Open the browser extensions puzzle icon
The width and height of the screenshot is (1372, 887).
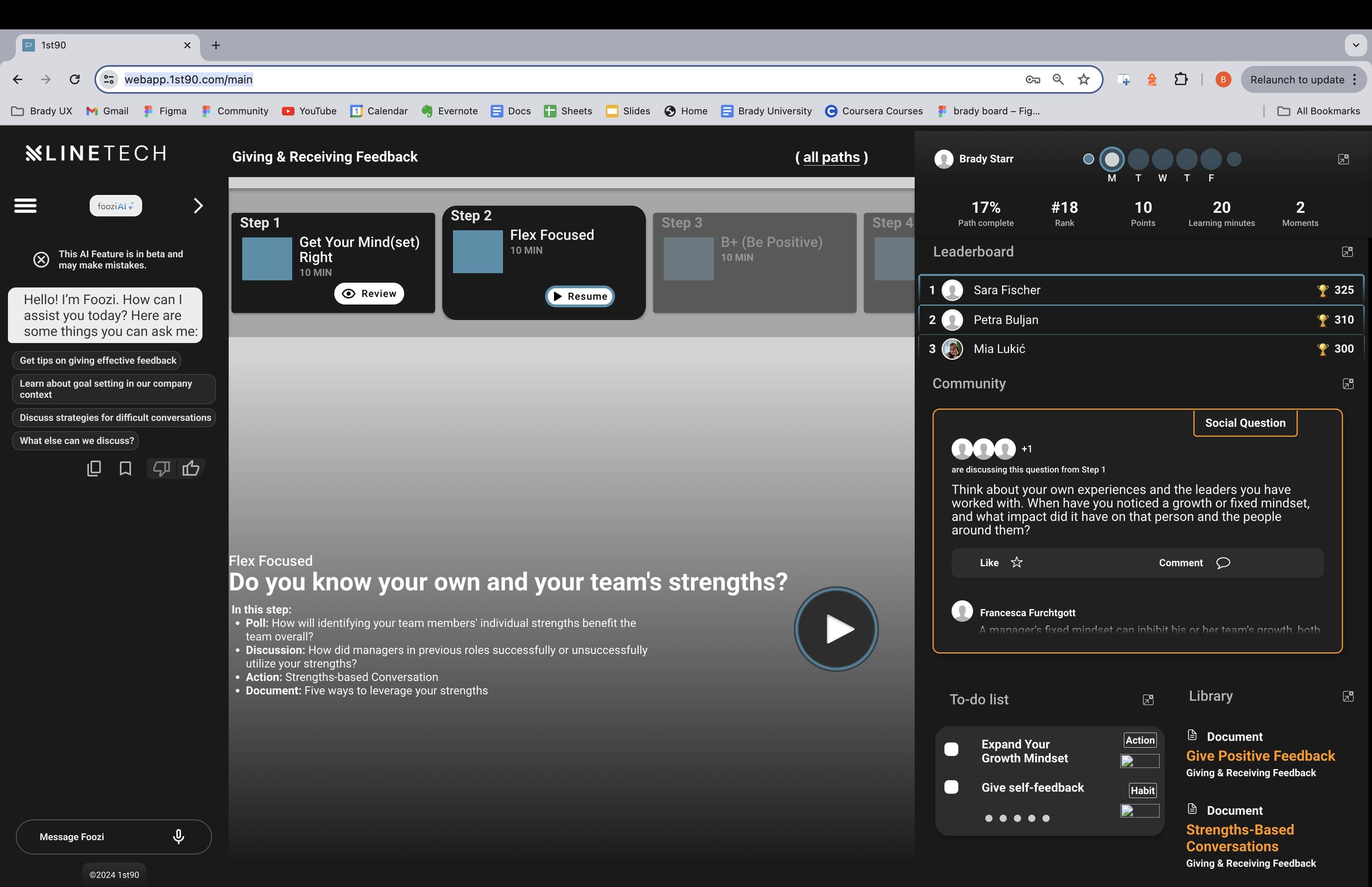tap(1180, 79)
